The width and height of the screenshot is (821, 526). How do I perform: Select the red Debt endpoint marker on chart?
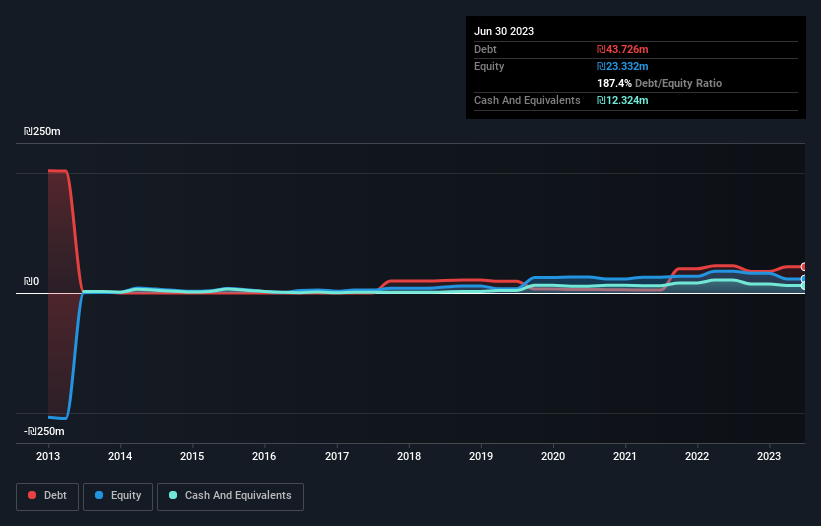[x=804, y=267]
